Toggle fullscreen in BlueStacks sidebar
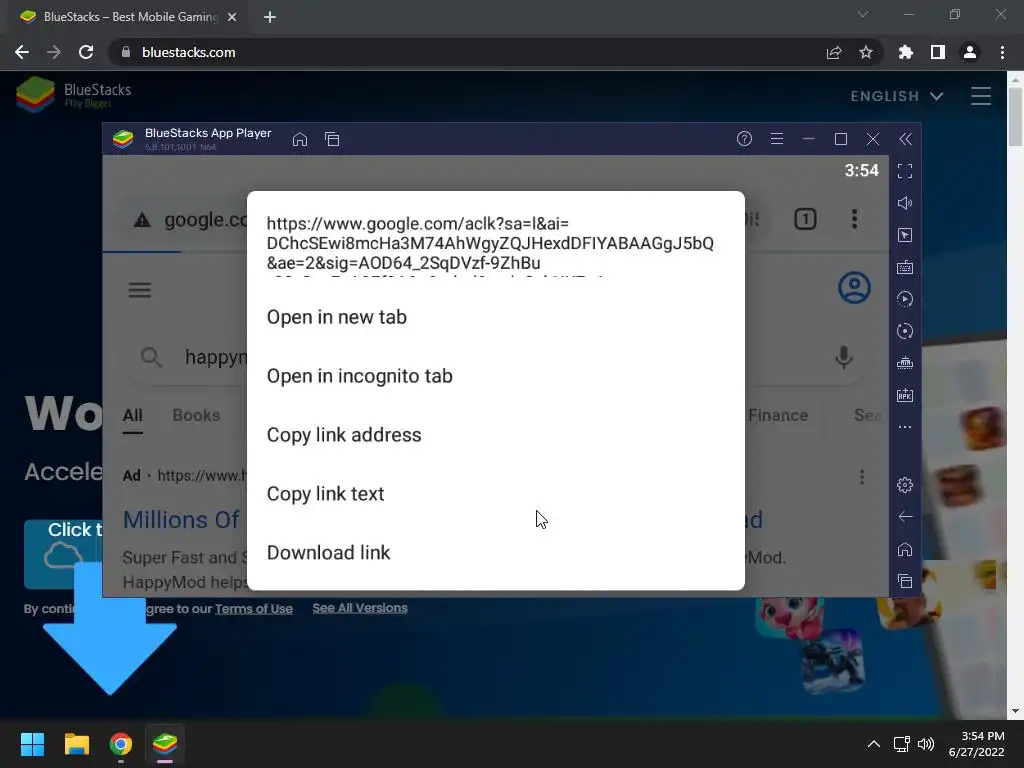The width and height of the screenshot is (1024, 768). tap(904, 171)
